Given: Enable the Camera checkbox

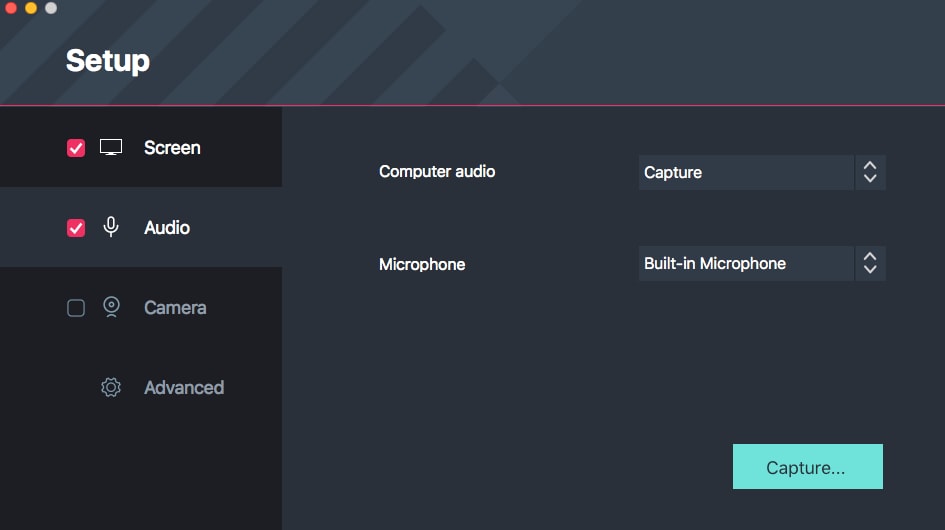Looking at the screenshot, I should tap(76, 308).
